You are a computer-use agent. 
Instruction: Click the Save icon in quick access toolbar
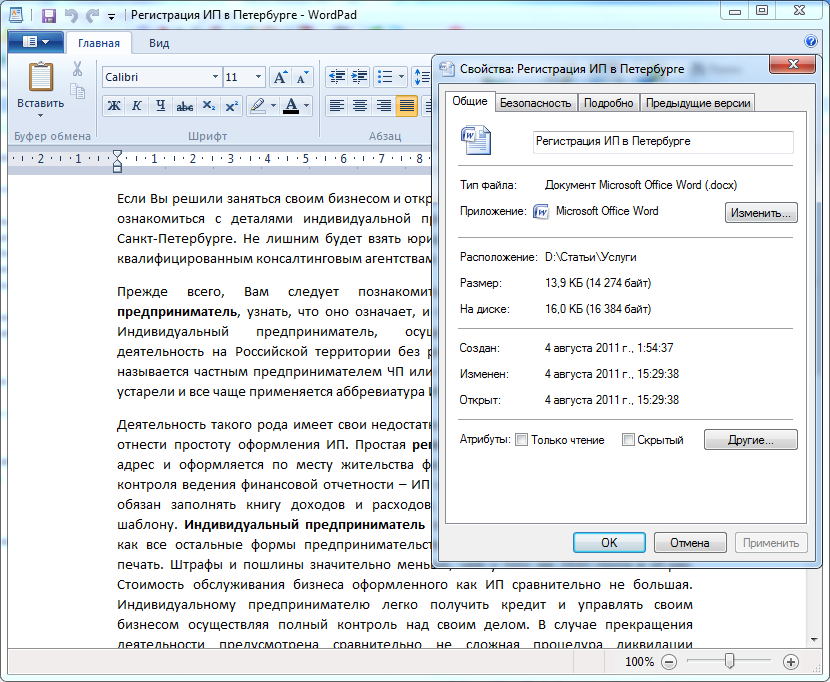coord(48,15)
